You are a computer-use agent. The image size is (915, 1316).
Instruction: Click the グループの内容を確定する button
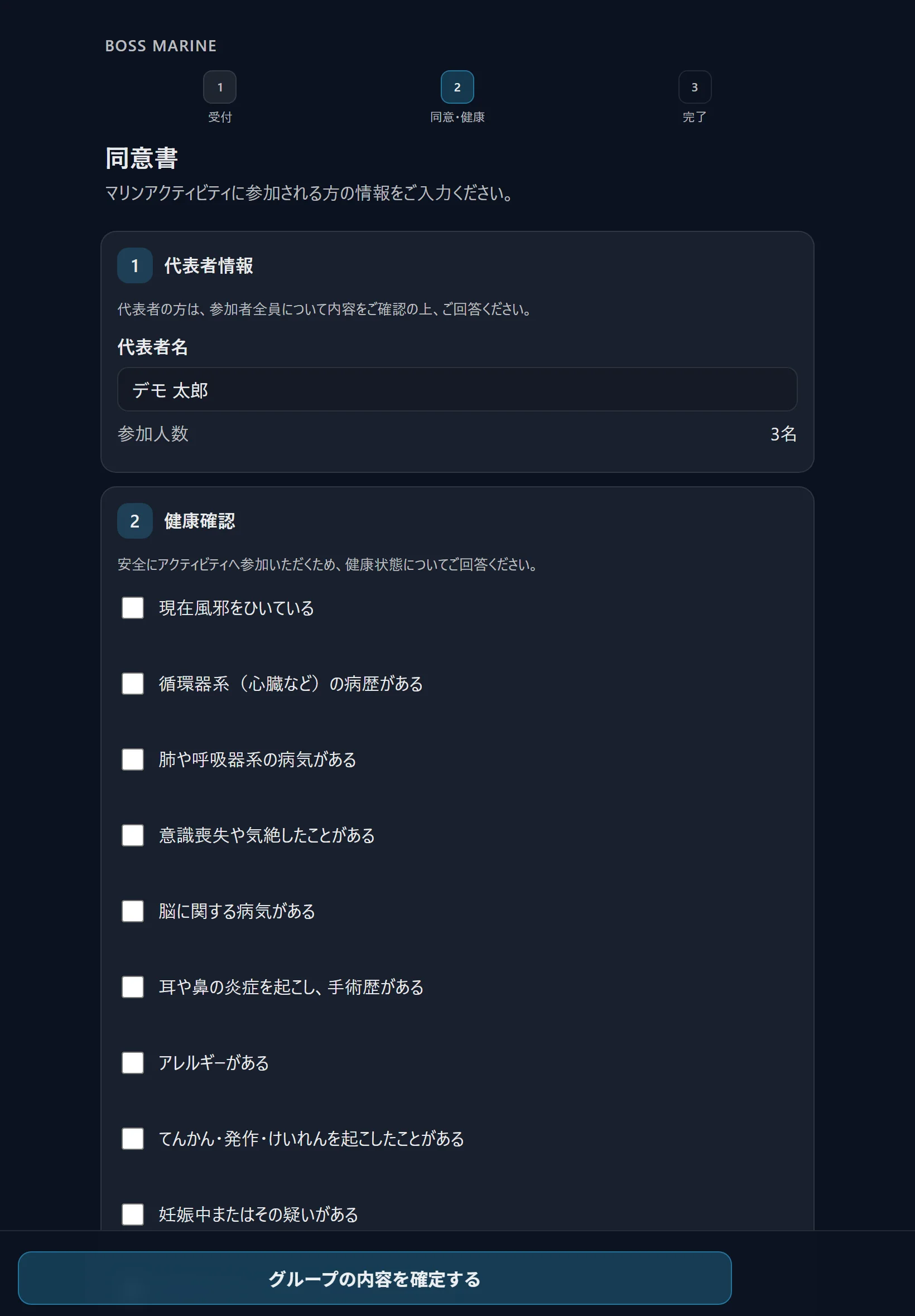point(374,1278)
